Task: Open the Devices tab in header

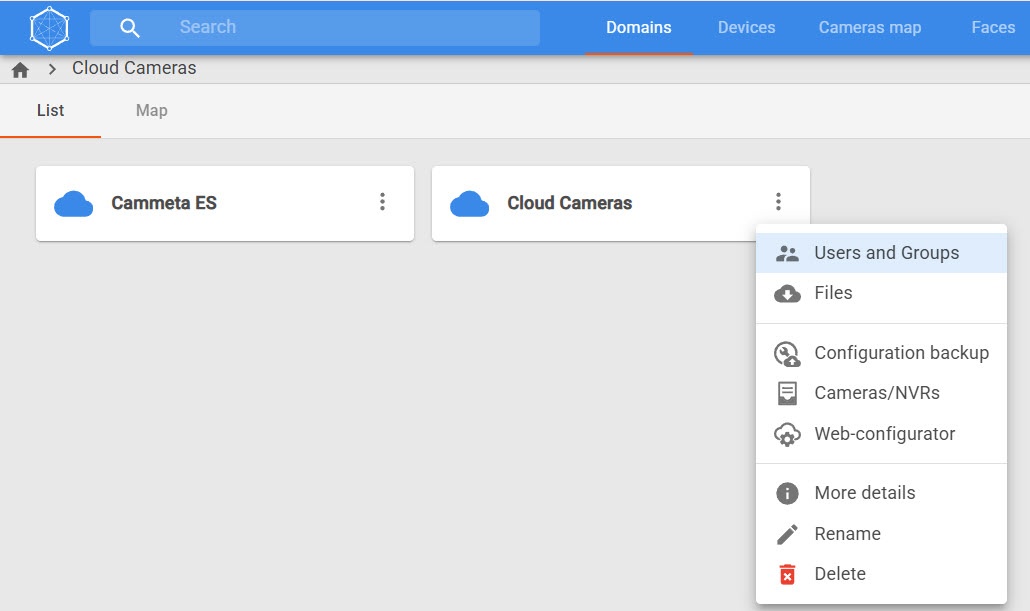Action: coord(746,28)
